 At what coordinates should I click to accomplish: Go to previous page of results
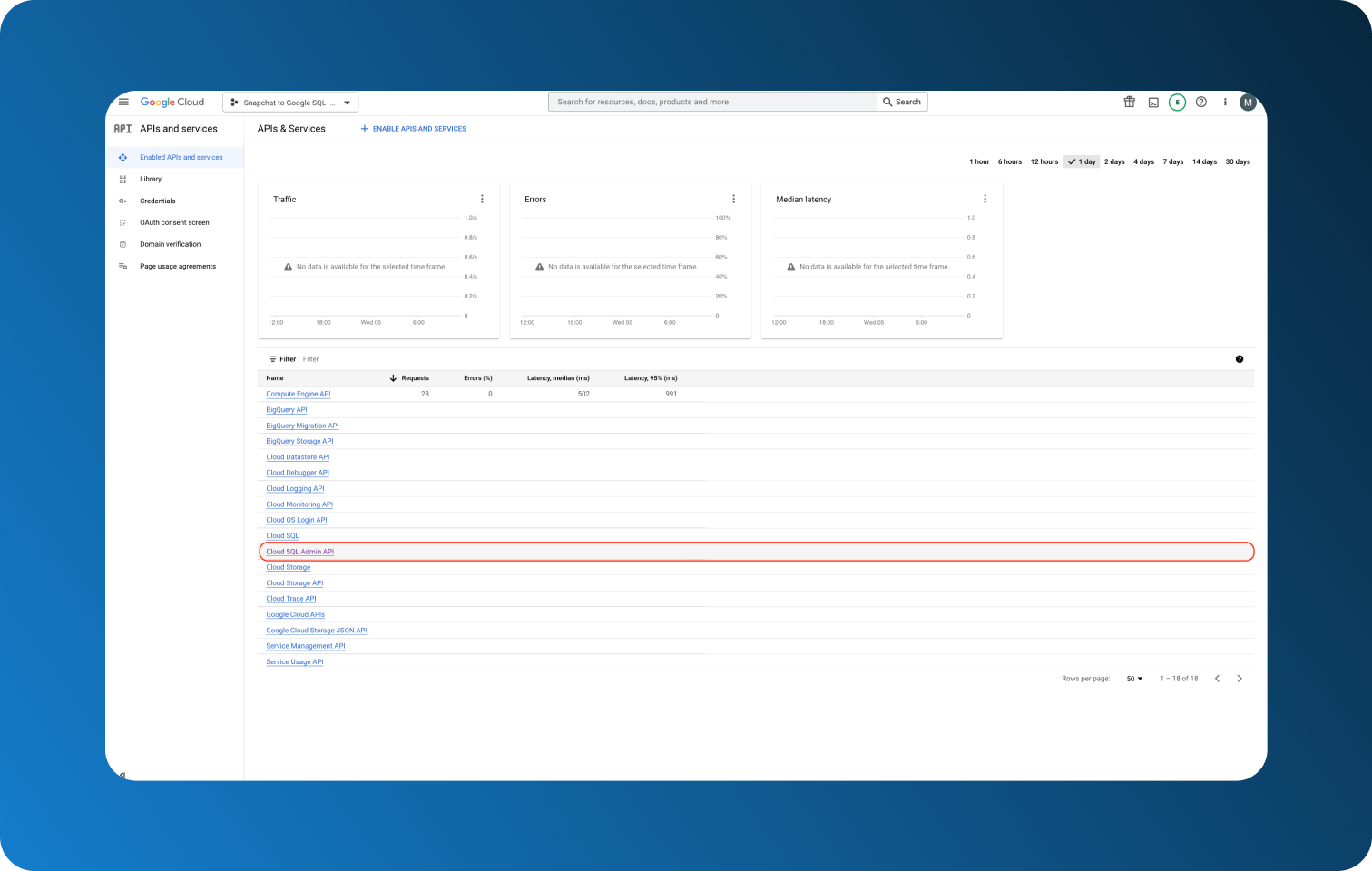click(1218, 679)
